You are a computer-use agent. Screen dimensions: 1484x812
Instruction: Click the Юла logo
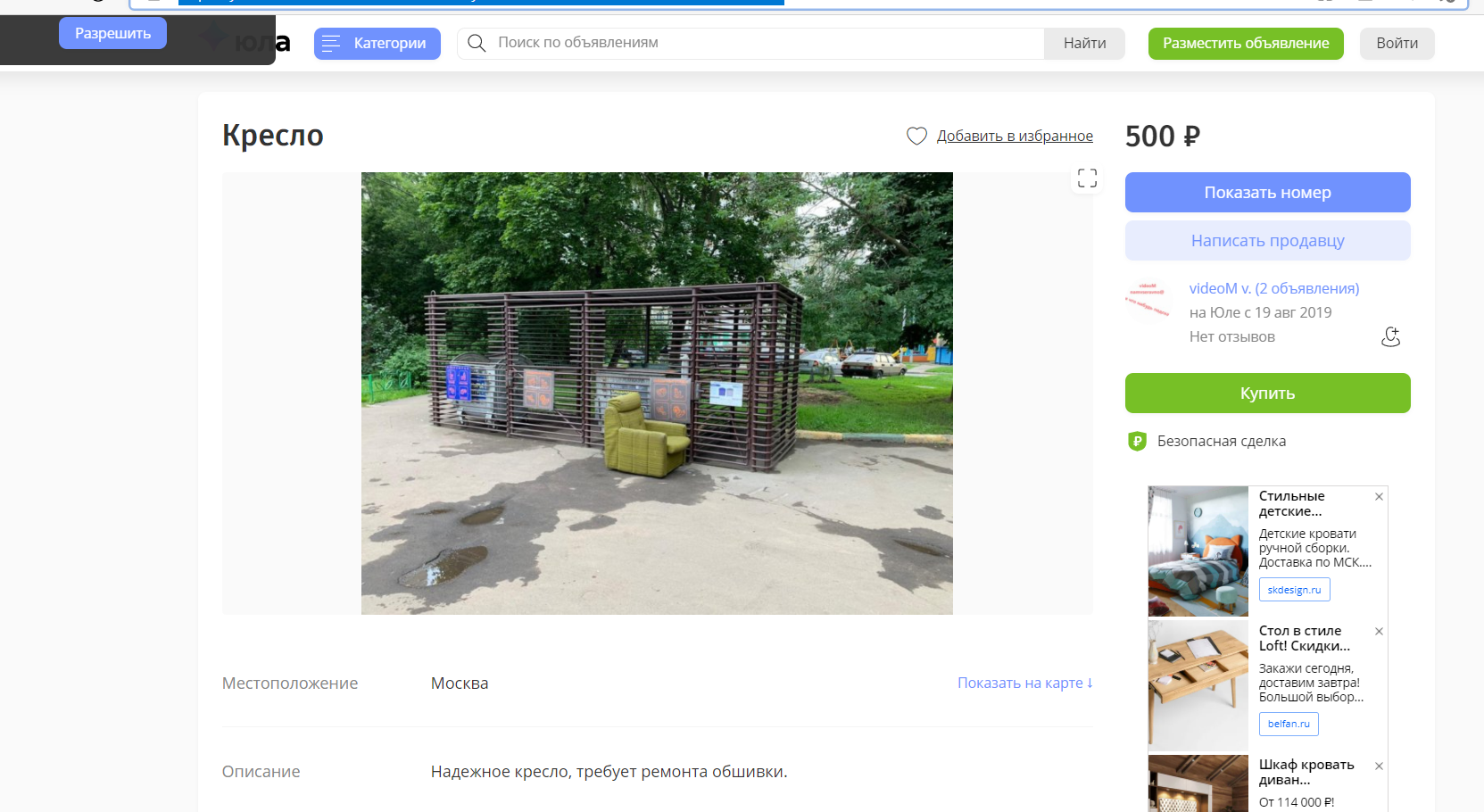pos(245,40)
